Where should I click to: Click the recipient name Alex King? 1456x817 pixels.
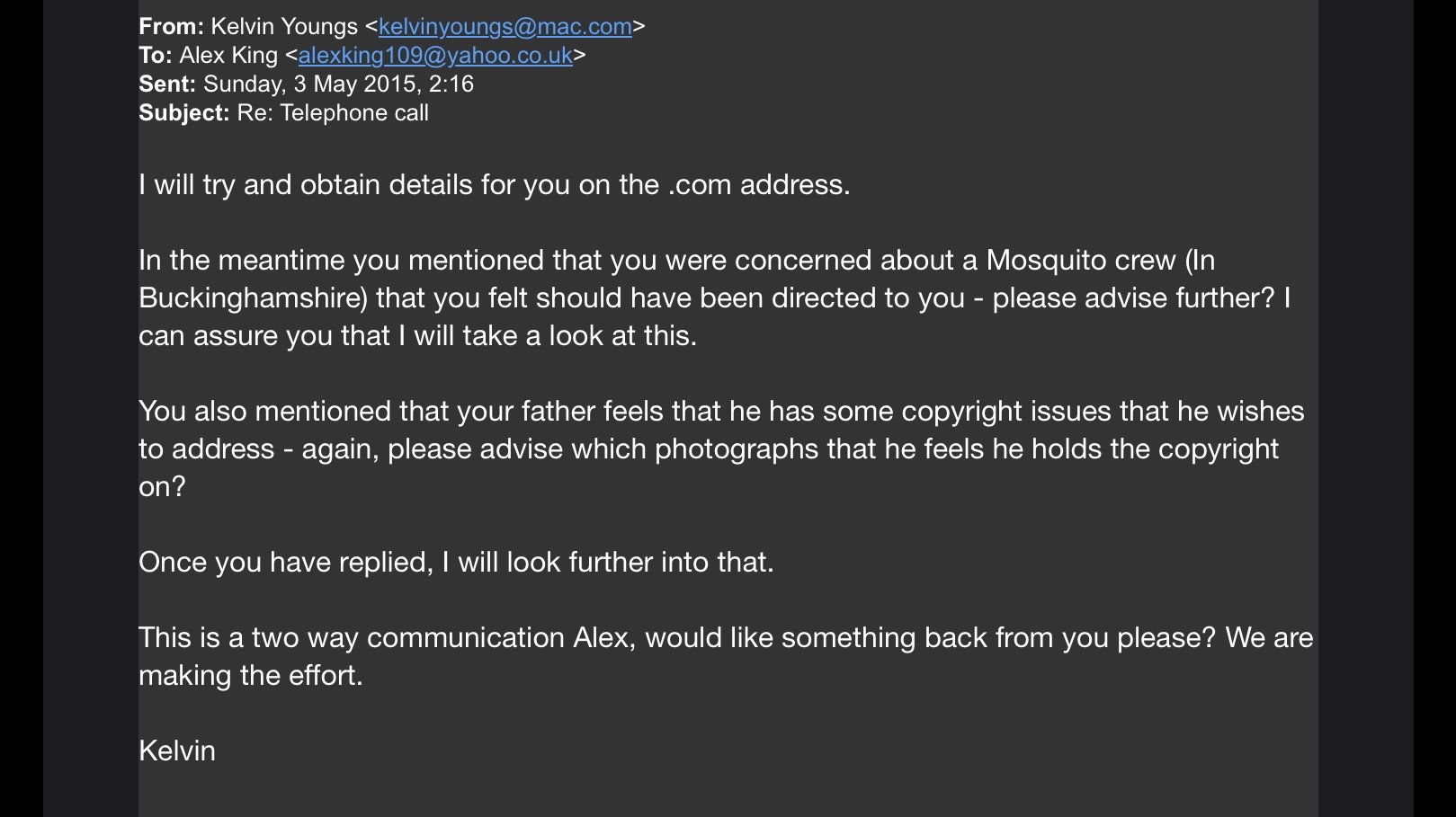228,56
